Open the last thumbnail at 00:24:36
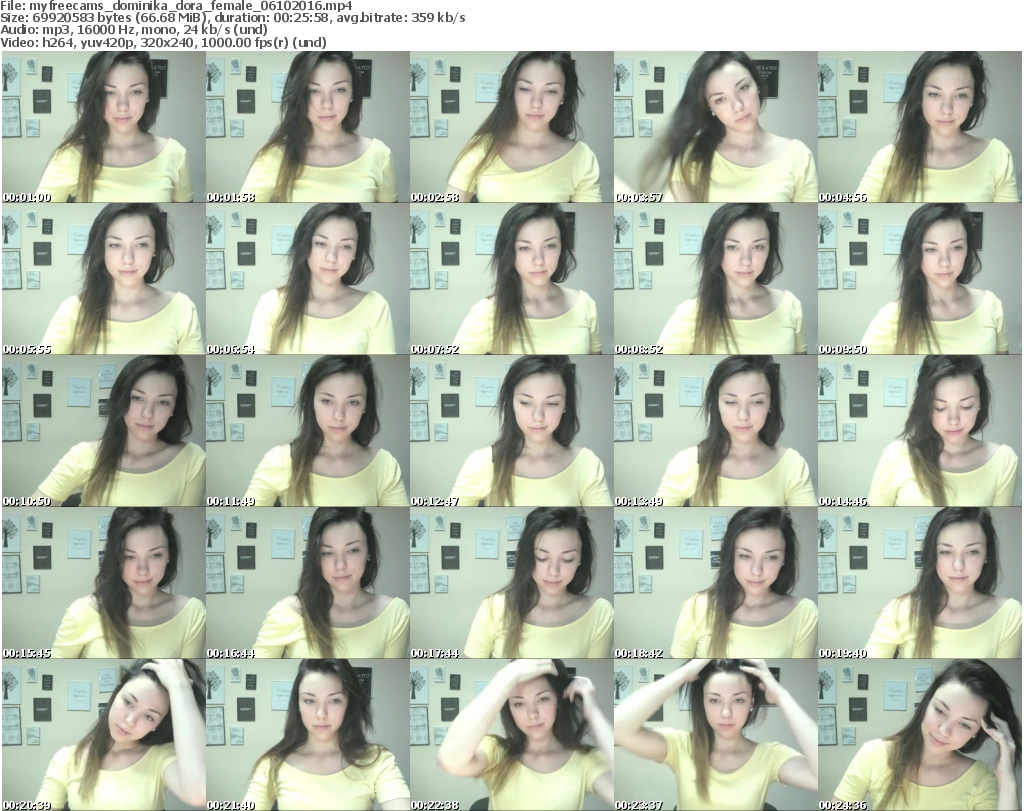Screen dimensions: 1024x811 coord(919,735)
